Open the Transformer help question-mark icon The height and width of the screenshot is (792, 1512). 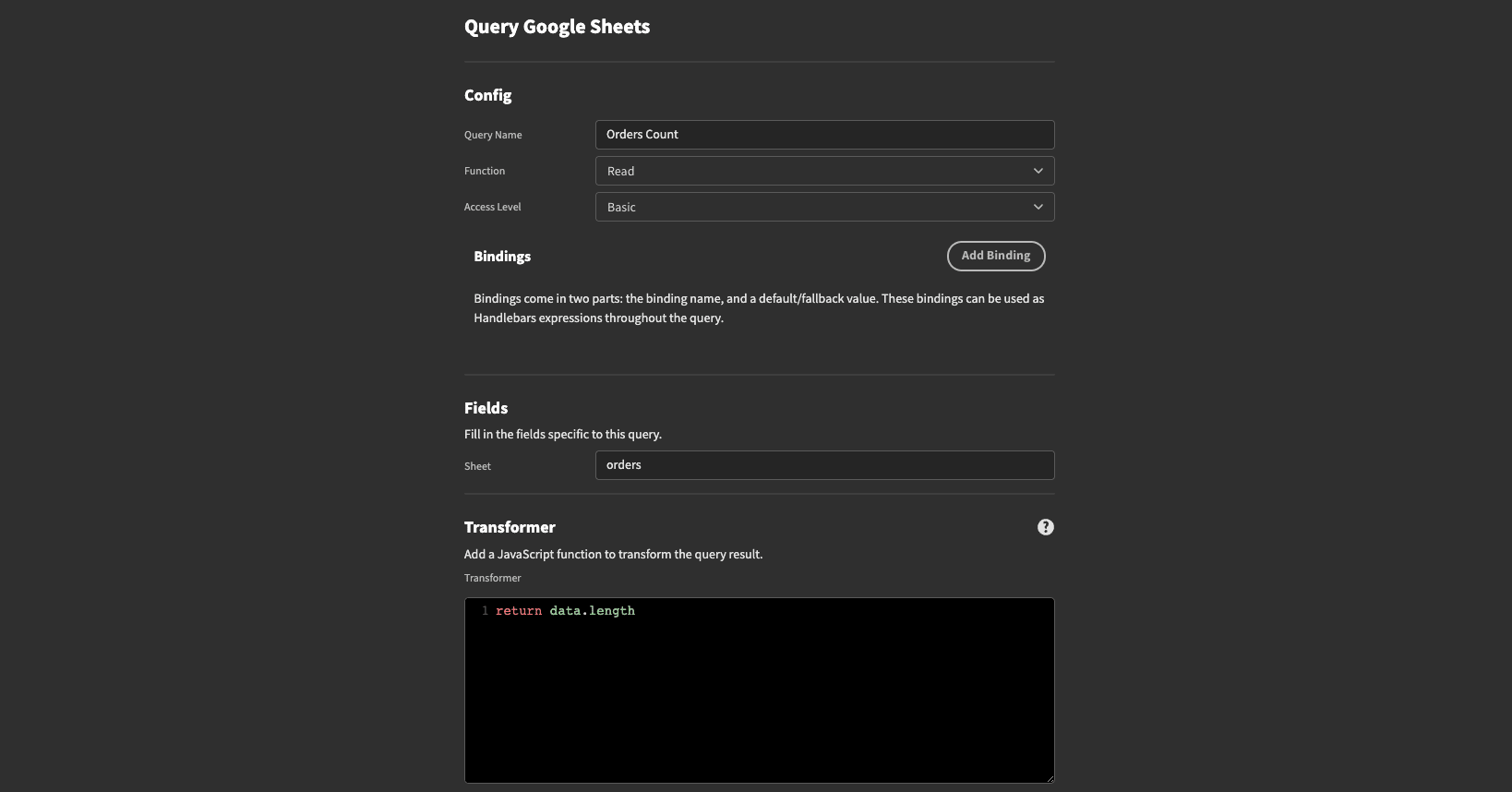click(1045, 527)
